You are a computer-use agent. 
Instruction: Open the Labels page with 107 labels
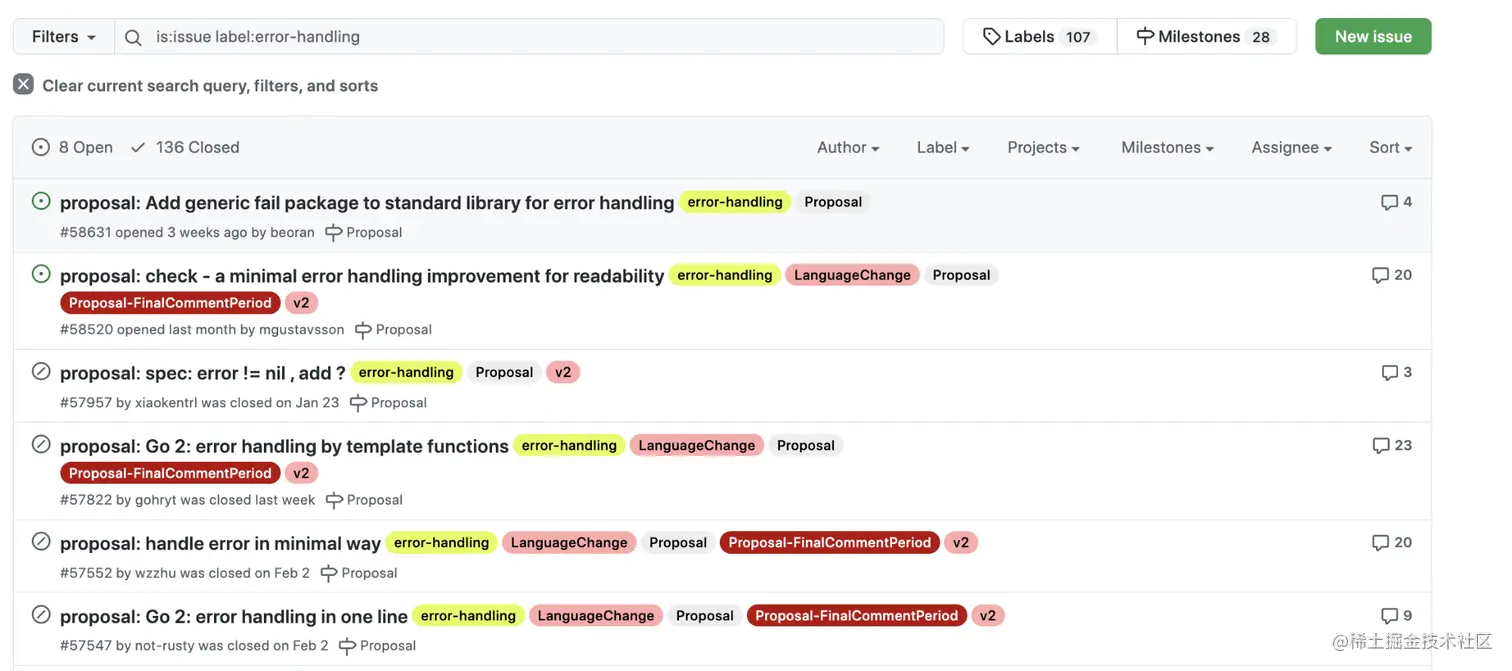point(1039,37)
